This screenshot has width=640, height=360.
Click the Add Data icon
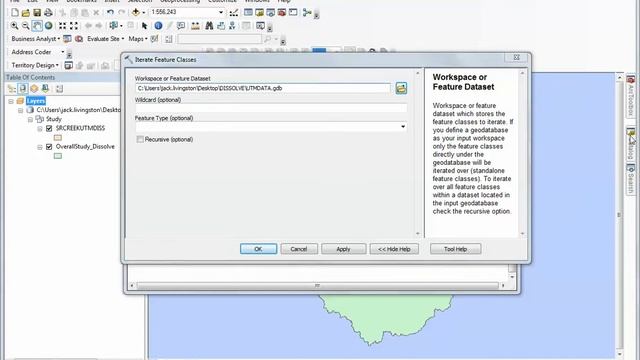[136, 13]
